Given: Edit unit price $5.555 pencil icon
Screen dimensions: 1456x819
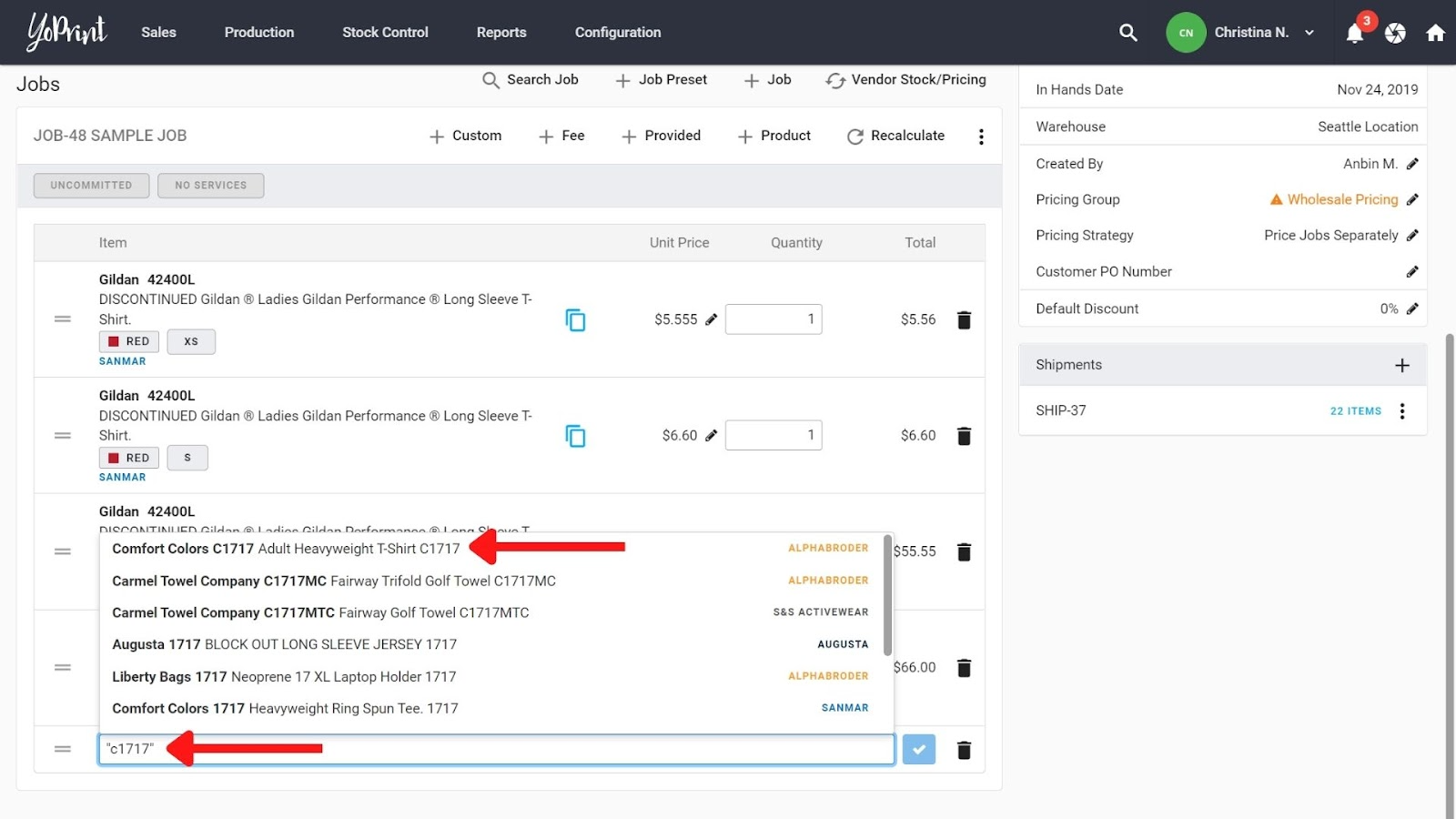Looking at the screenshot, I should [x=711, y=319].
